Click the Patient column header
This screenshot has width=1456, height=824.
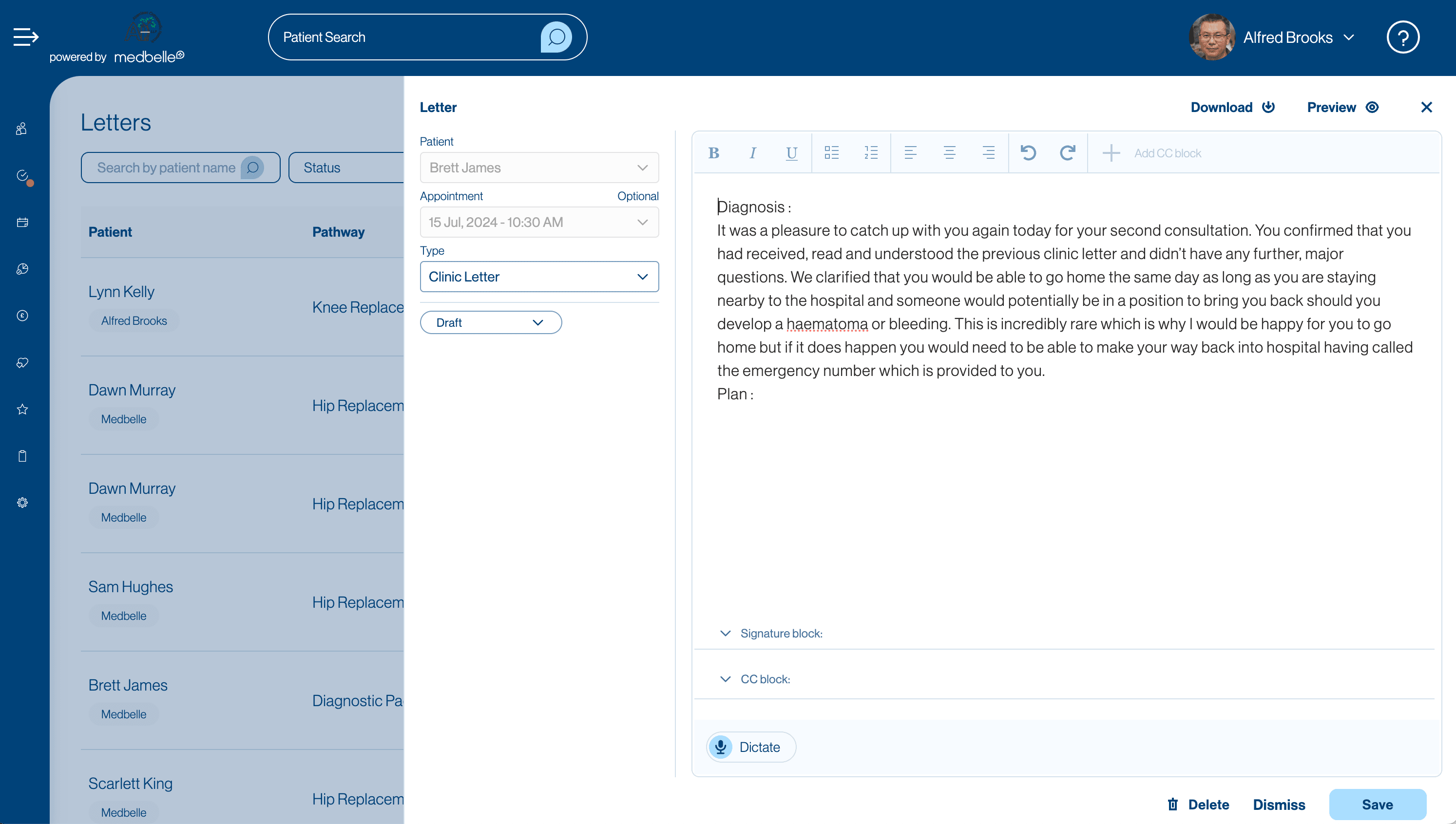(110, 232)
